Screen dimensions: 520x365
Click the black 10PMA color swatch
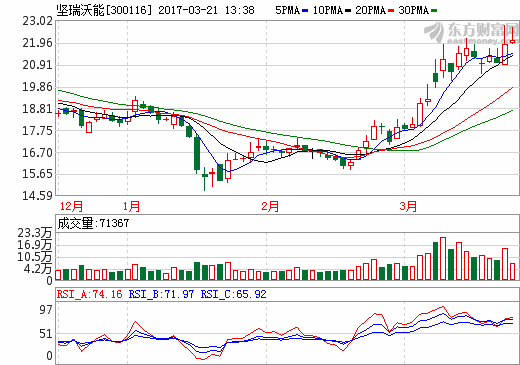coord(348,11)
